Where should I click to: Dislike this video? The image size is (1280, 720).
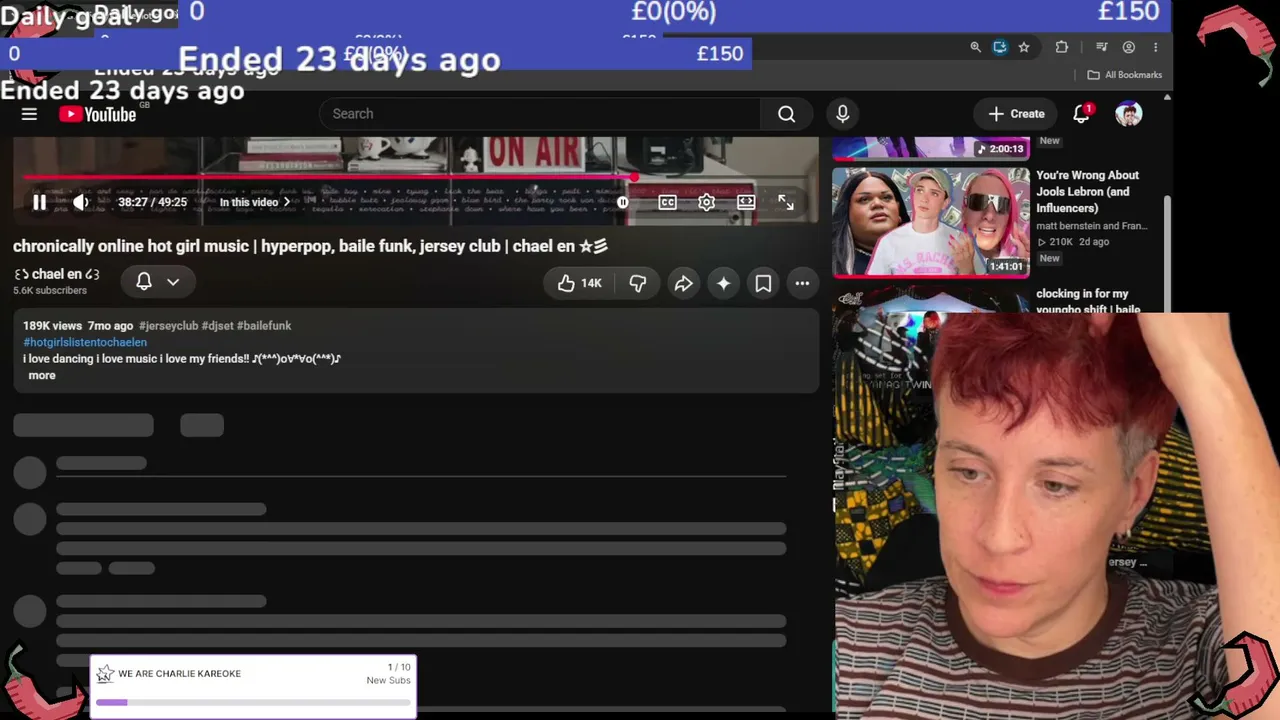(637, 284)
